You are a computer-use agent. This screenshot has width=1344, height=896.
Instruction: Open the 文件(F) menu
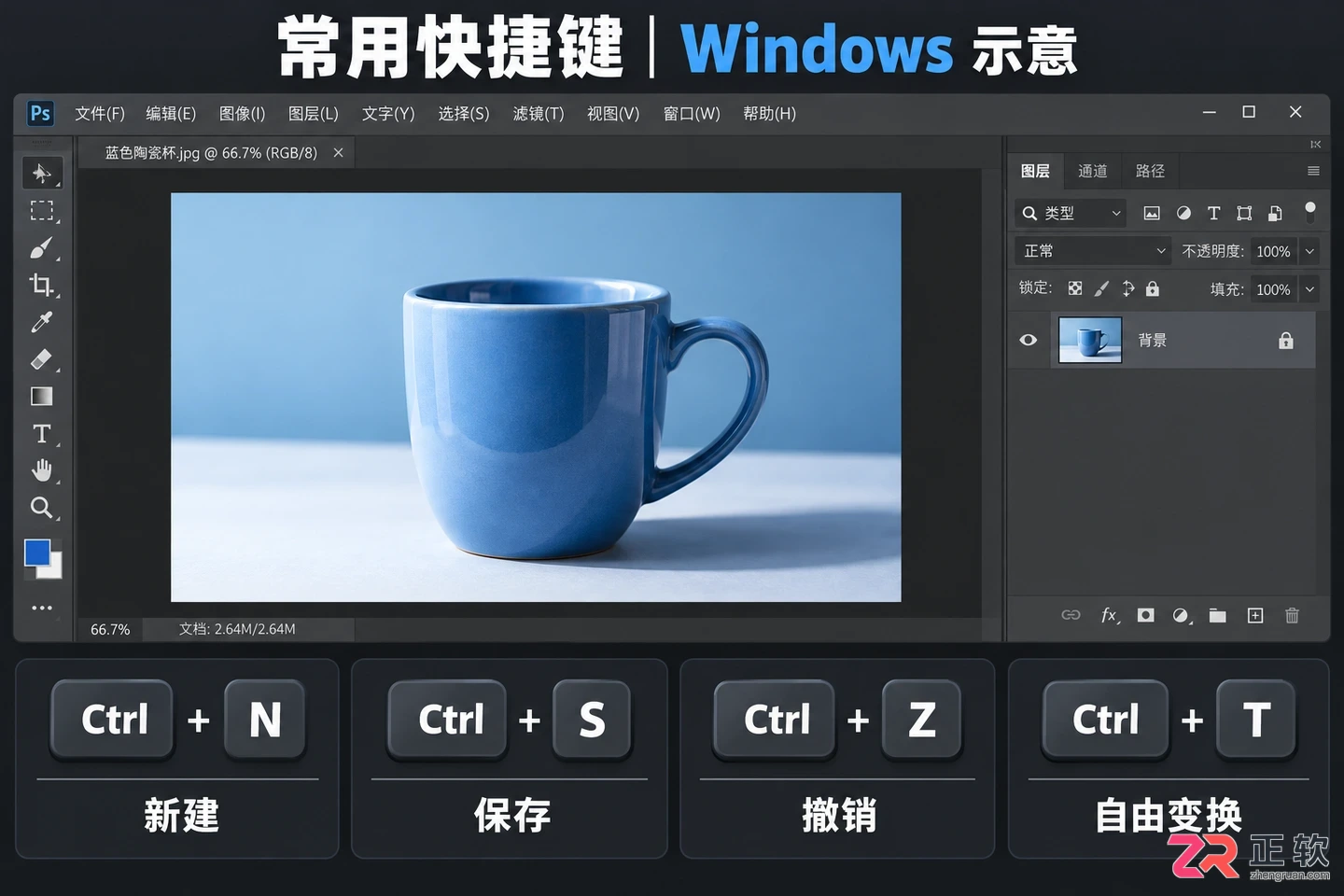[100, 113]
